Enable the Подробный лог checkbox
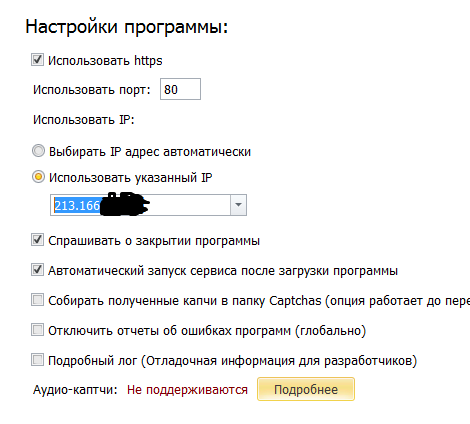Viewport: 470px width, 424px height. click(x=37, y=360)
